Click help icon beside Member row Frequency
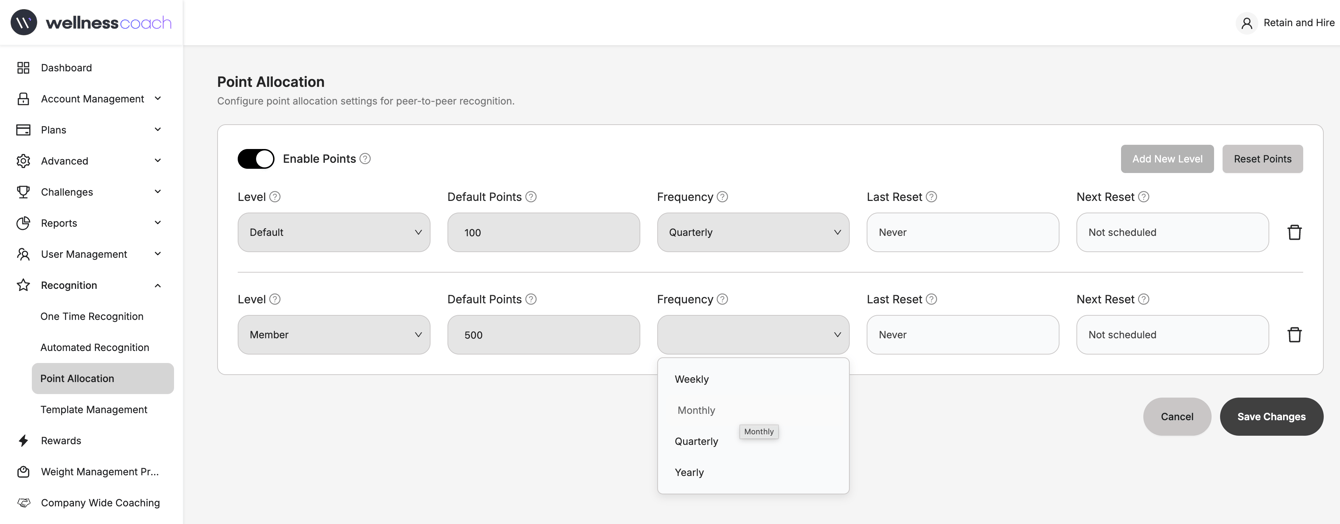 722,299
